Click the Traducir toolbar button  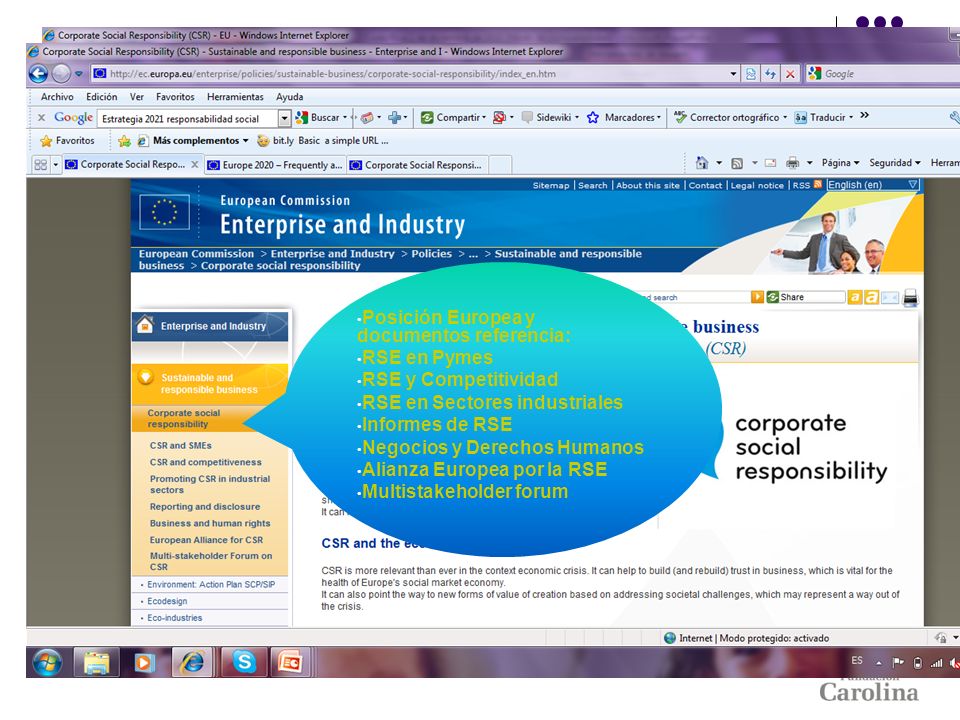coord(823,118)
